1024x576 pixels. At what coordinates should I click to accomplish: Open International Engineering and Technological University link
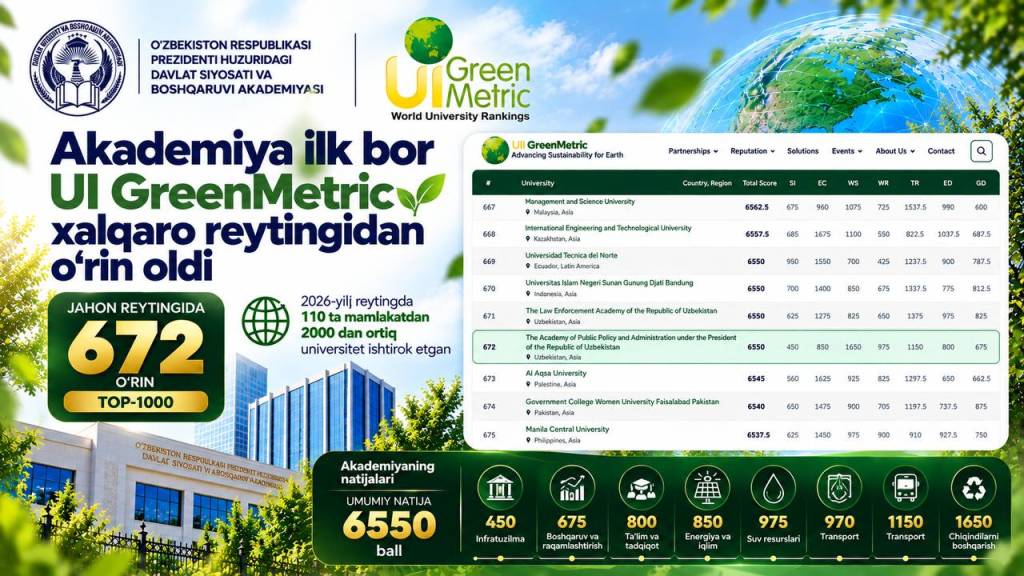pos(608,228)
